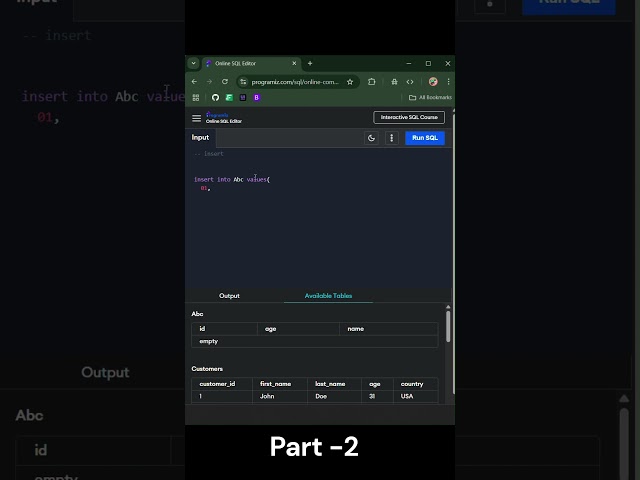Open the hamburger menu in Programiz header
Viewport: 640px width, 480px height.
[x=197, y=118]
